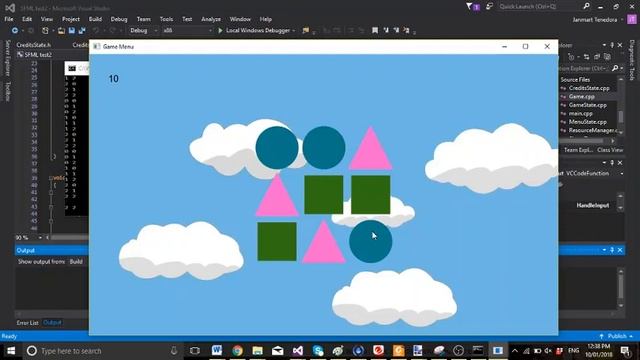Click the Save icon in the toolbar

click(x=71, y=31)
